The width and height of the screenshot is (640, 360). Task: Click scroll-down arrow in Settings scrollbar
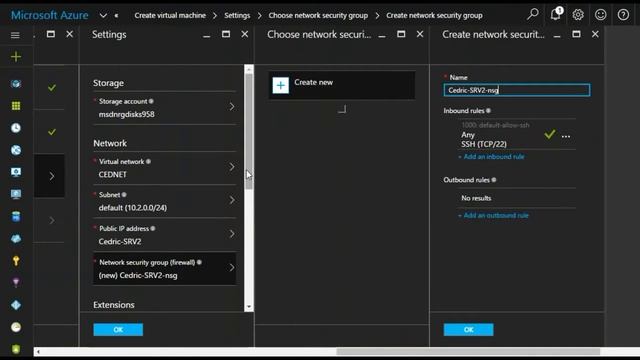249,307
